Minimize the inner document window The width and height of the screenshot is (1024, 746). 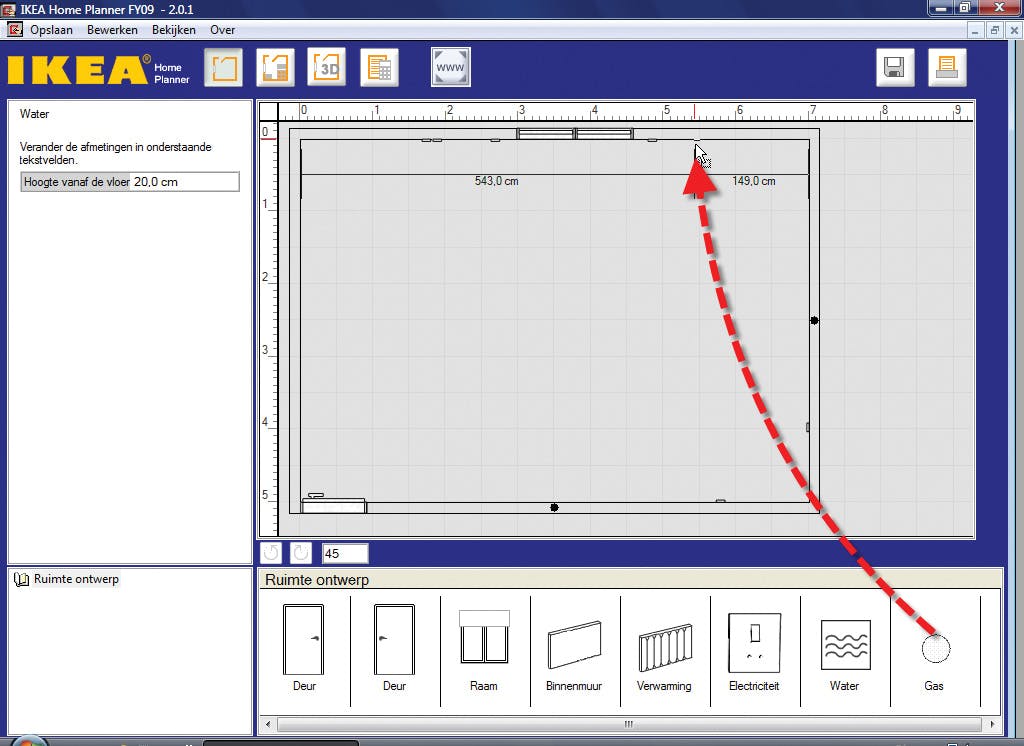[975, 30]
